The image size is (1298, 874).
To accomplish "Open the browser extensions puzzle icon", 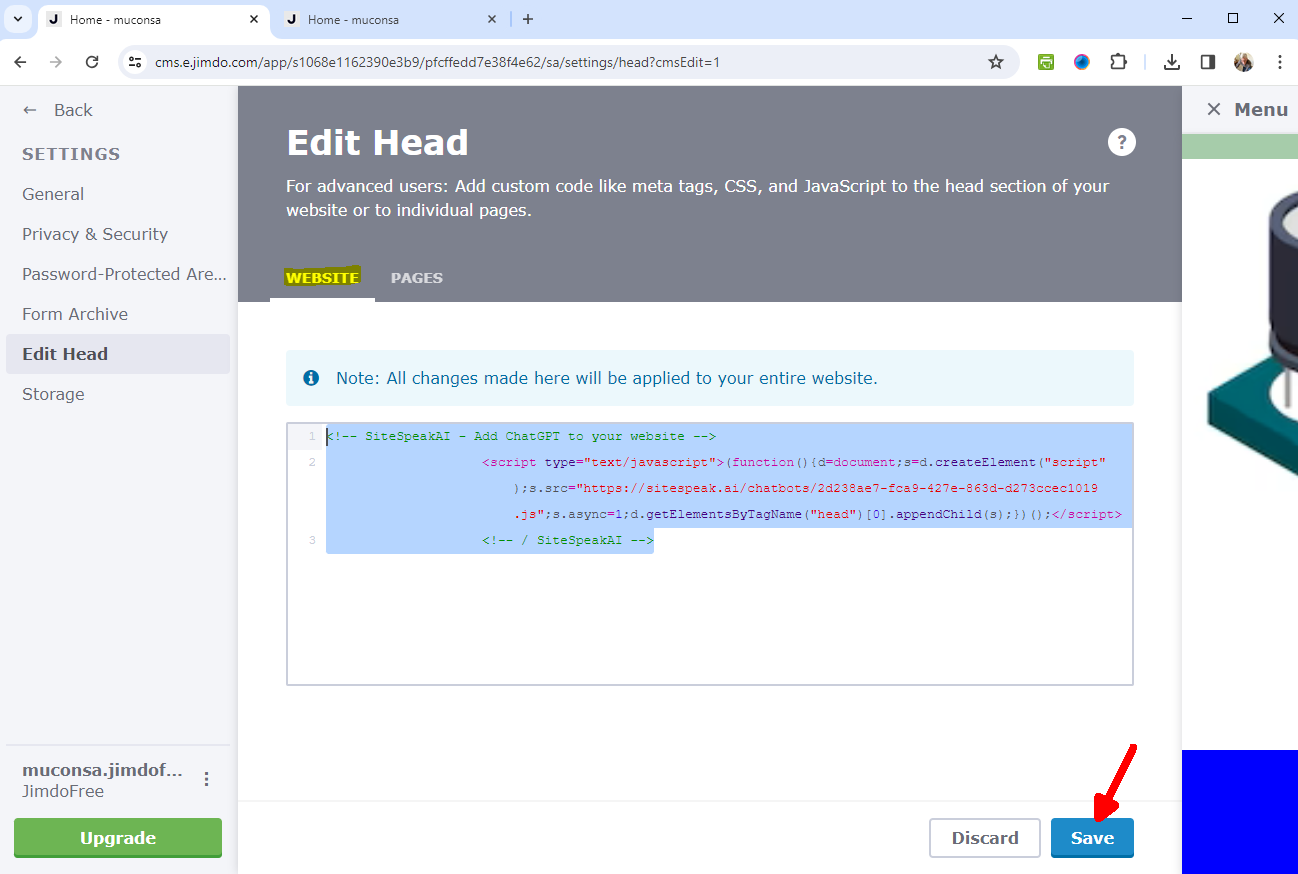I will [x=1118, y=62].
